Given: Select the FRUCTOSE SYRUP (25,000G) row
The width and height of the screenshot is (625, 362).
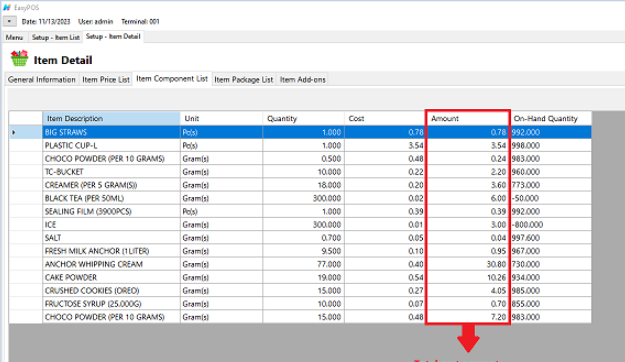Looking at the screenshot, I should click(x=300, y=303).
